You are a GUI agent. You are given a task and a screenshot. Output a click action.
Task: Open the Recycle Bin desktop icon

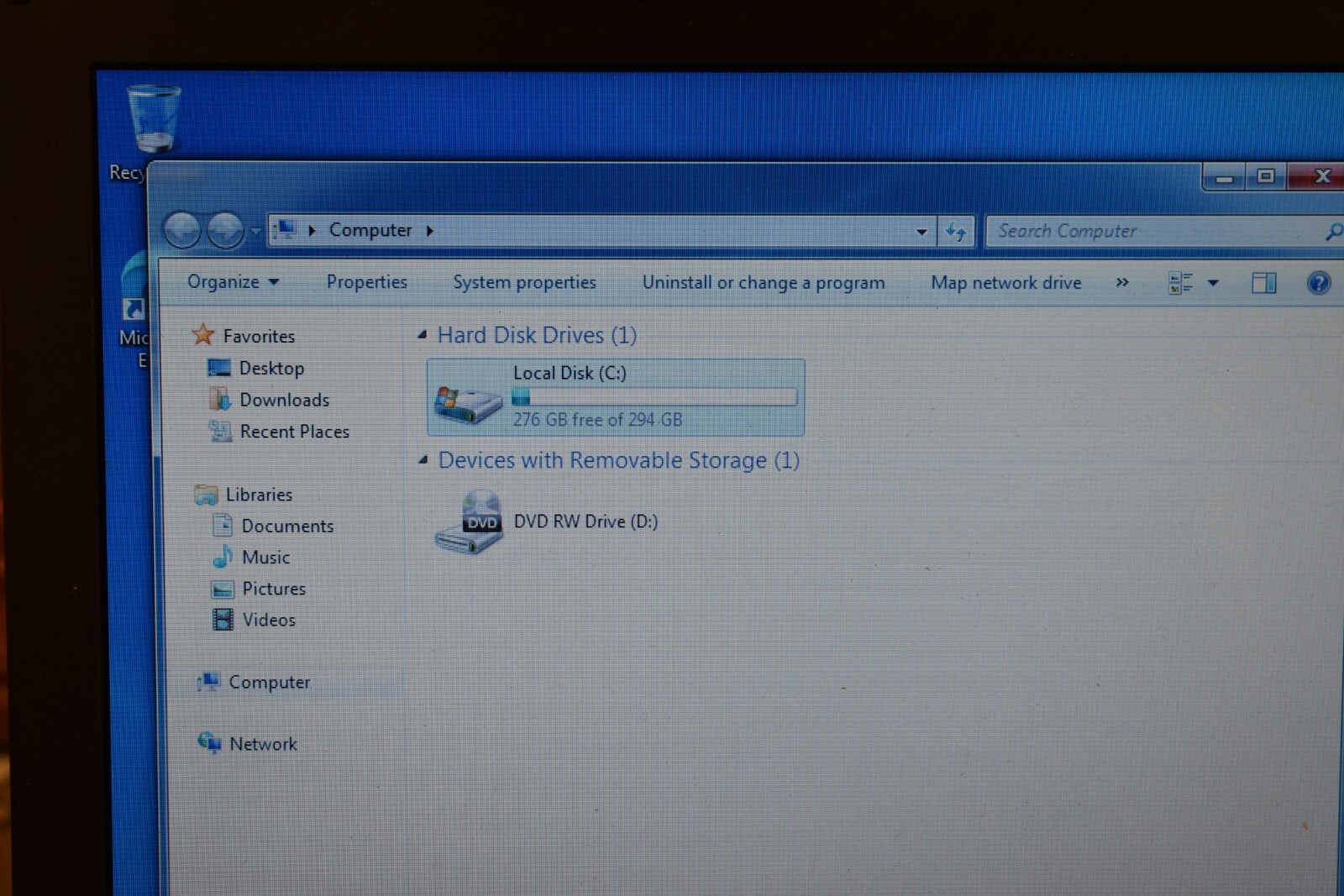(153, 118)
